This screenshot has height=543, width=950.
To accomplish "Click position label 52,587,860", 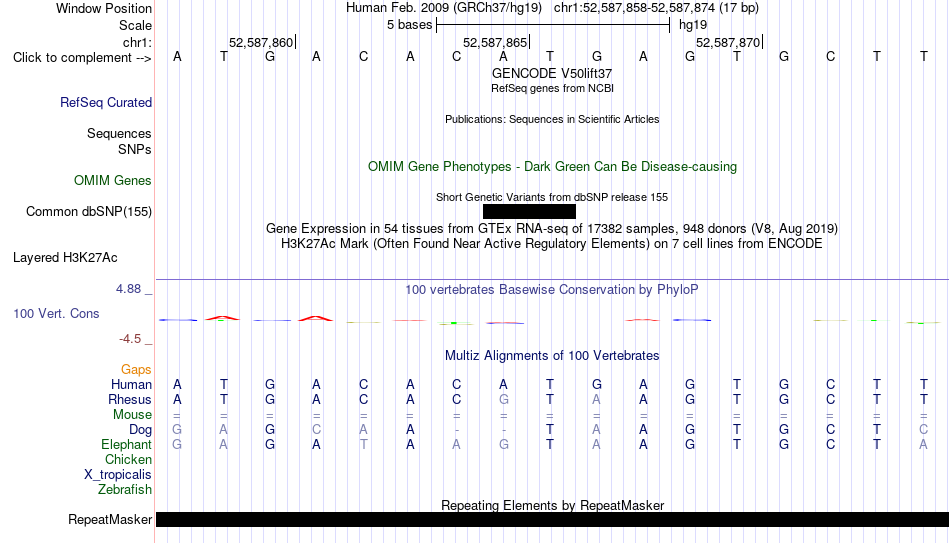I will (261, 42).
